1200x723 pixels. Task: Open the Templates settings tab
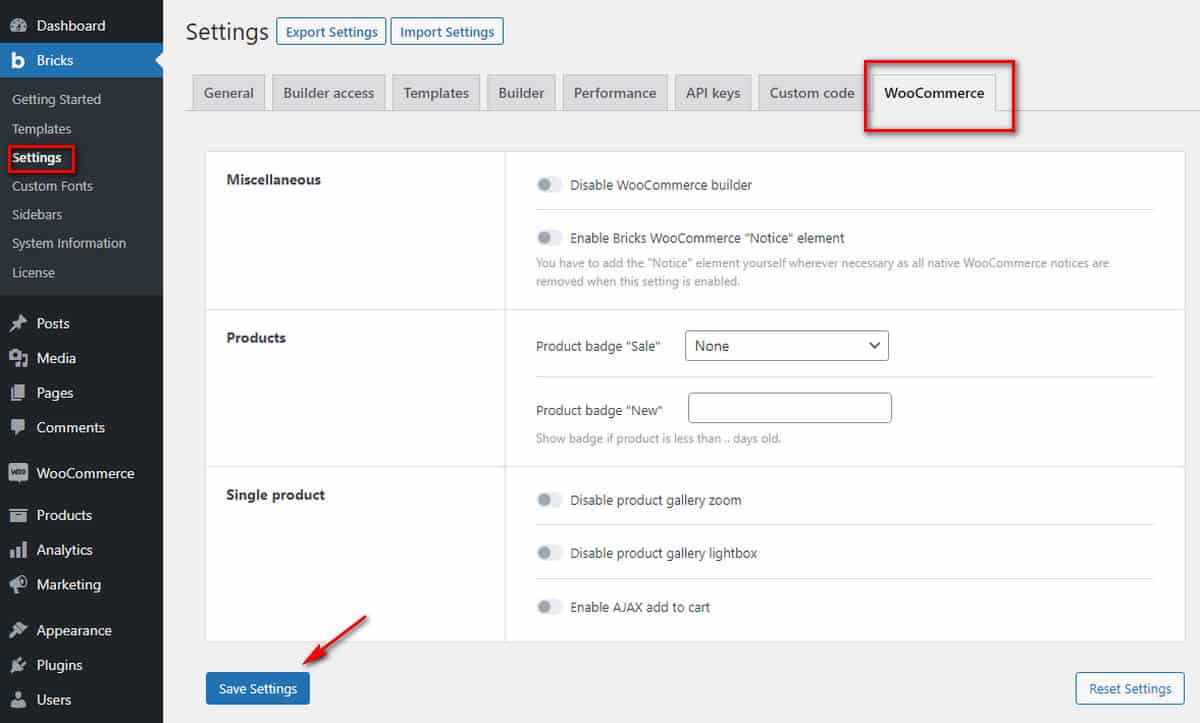click(436, 93)
